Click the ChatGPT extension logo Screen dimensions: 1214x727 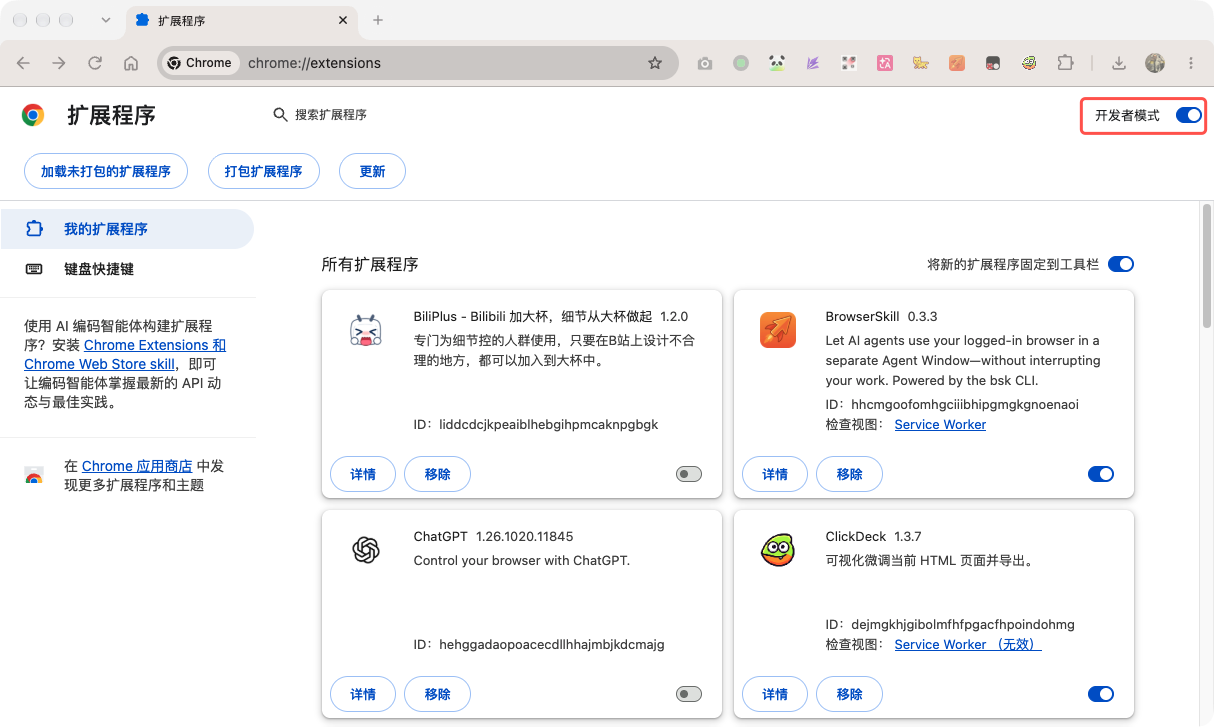pyautogui.click(x=366, y=549)
